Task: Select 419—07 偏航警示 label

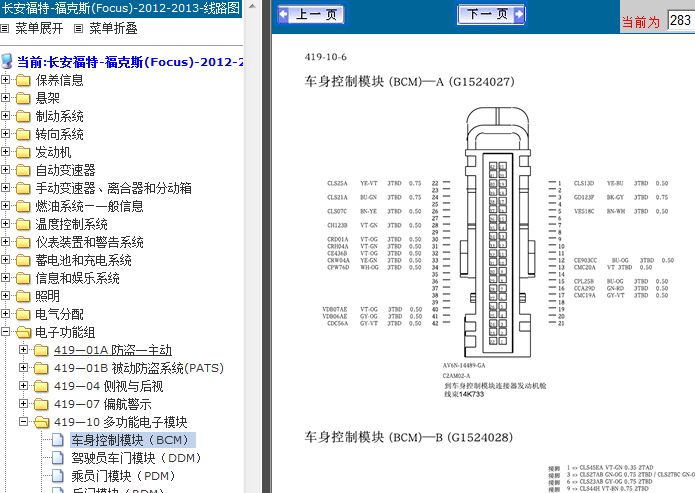Action: pyautogui.click(x=103, y=404)
